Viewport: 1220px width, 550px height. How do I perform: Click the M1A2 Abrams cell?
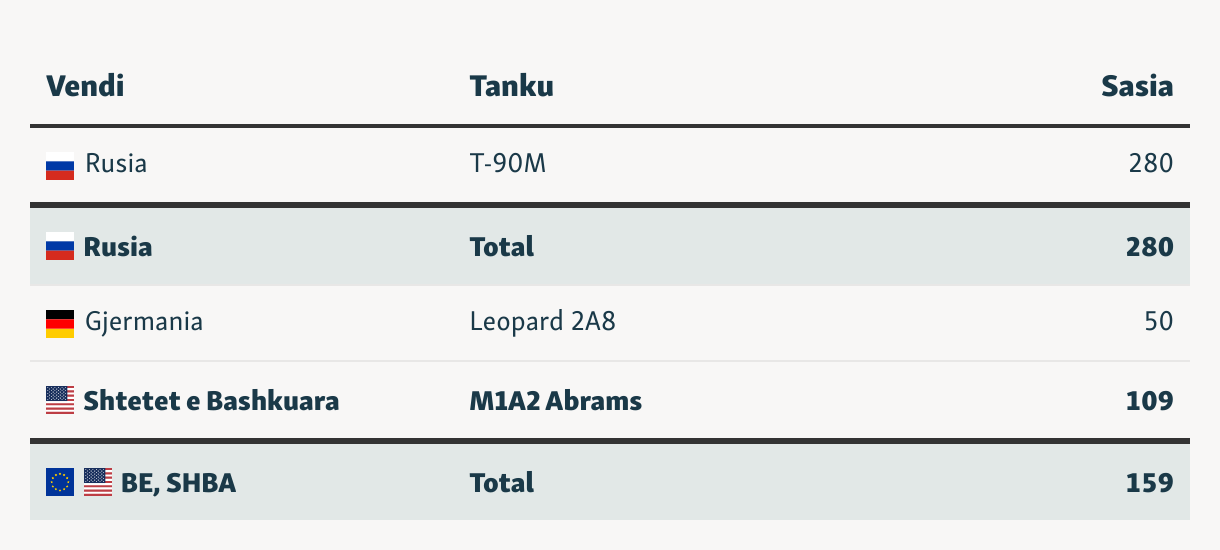pos(556,401)
